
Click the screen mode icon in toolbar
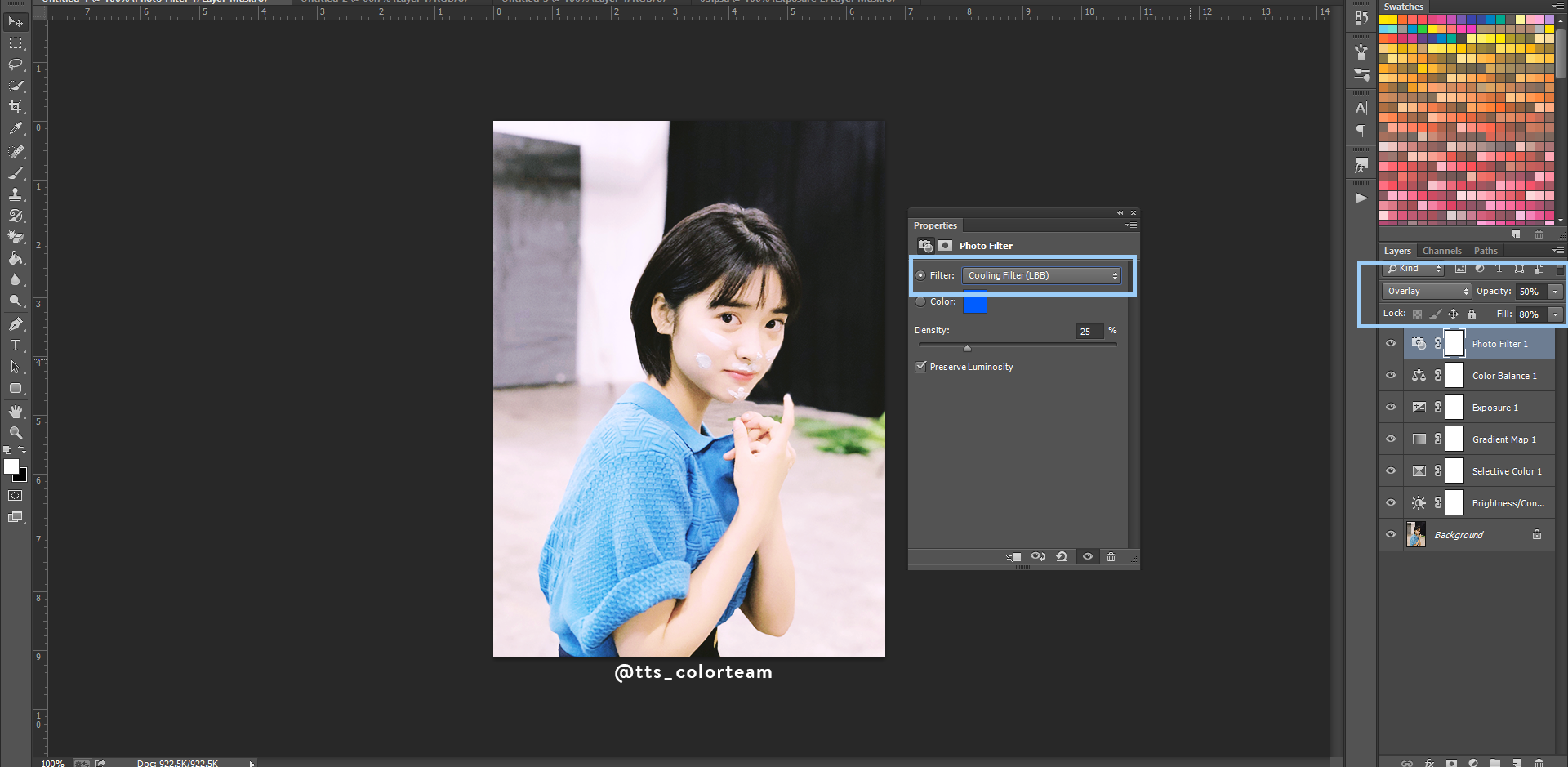coord(16,517)
